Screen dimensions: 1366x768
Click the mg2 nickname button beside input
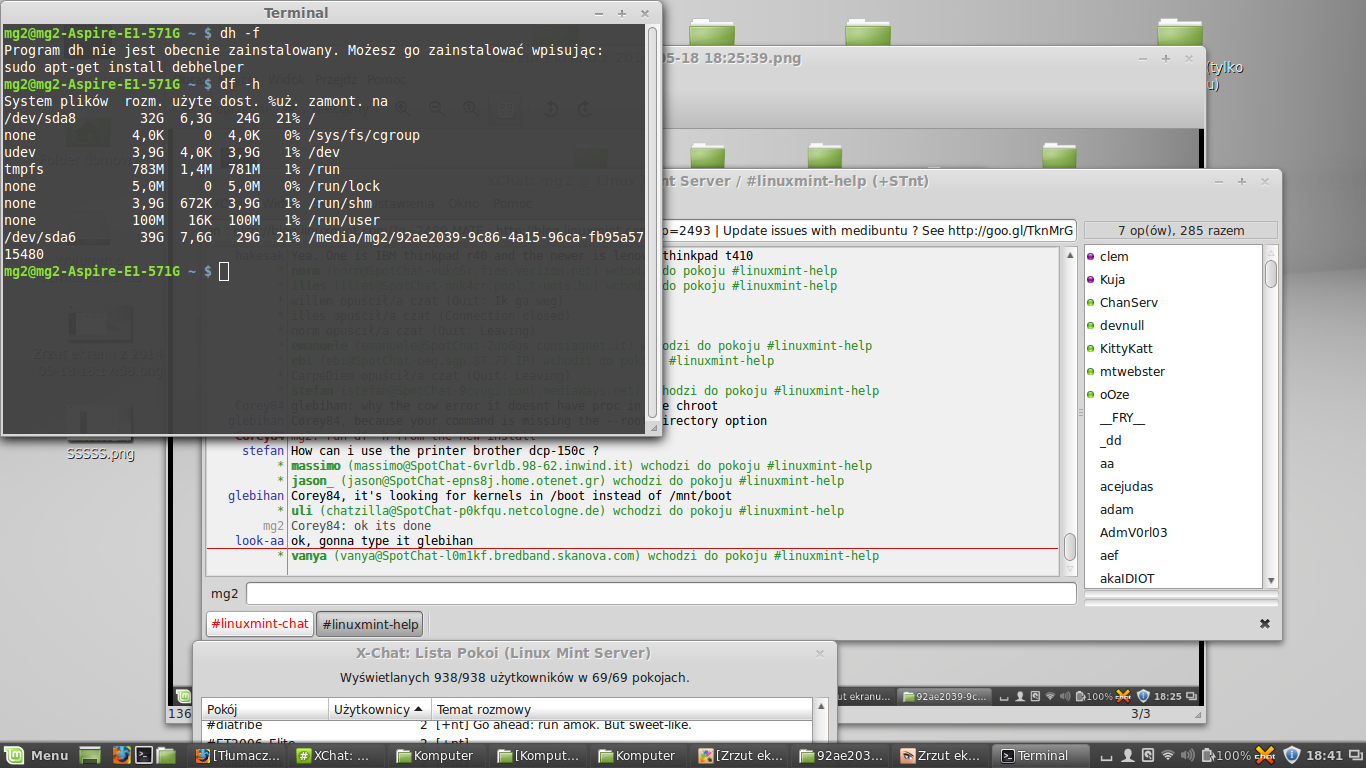225,593
